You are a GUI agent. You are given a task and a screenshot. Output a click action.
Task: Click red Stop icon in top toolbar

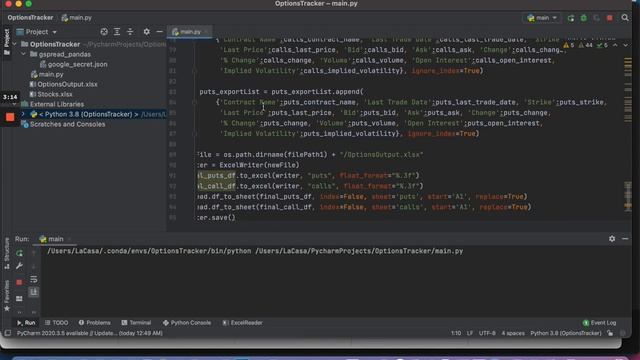point(610,18)
